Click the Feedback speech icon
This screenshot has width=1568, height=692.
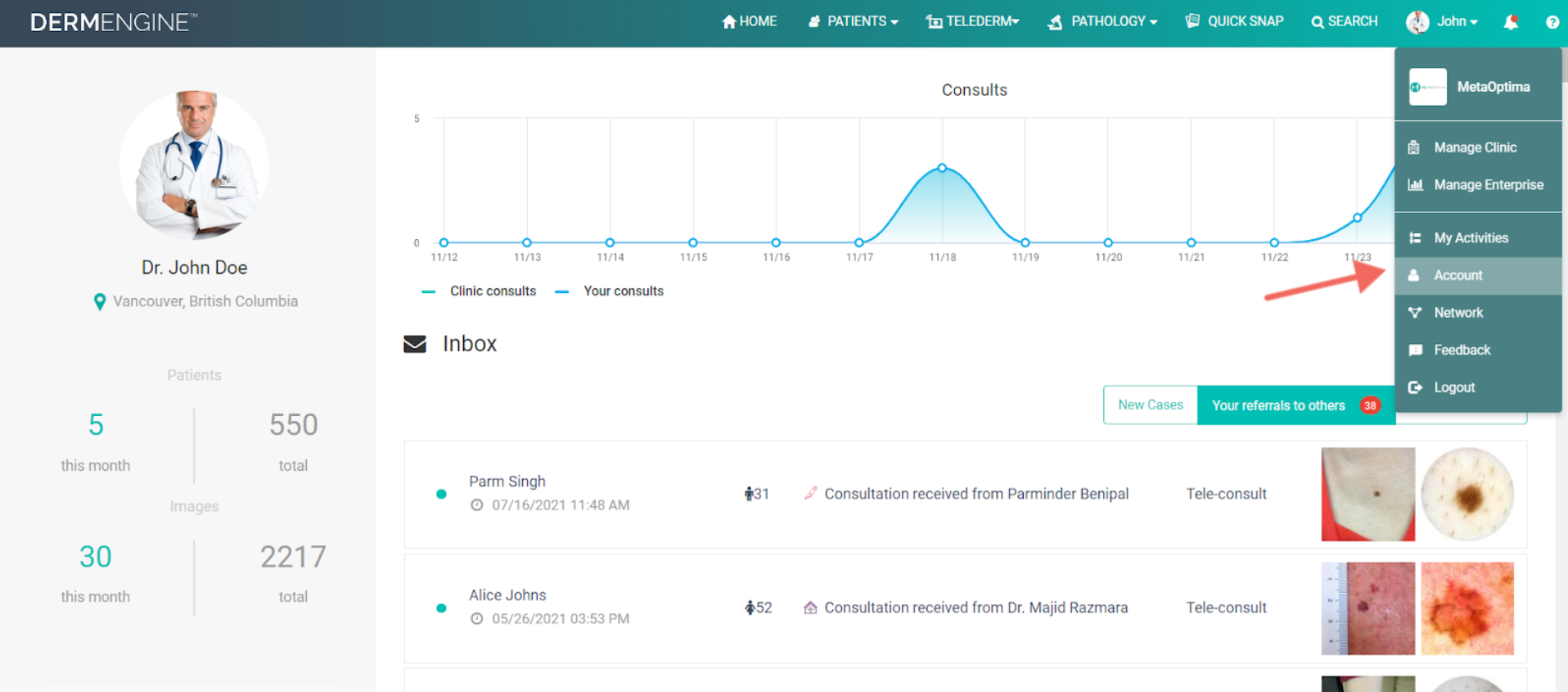1415,351
